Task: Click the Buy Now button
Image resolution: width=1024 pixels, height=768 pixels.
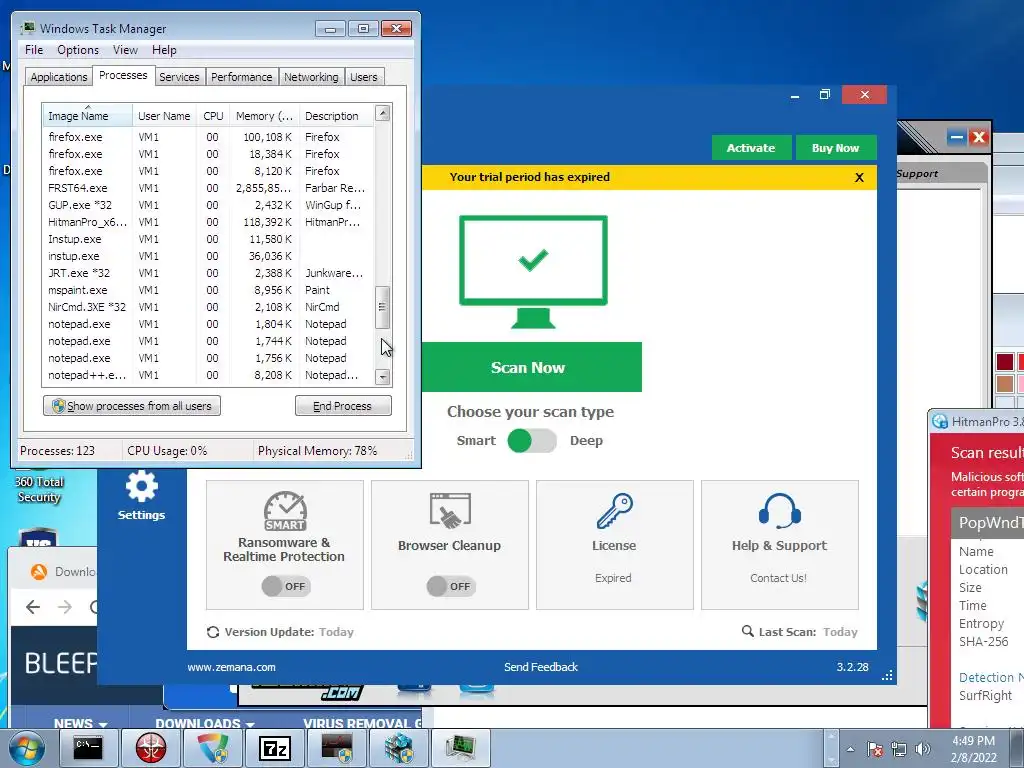Action: click(836, 148)
